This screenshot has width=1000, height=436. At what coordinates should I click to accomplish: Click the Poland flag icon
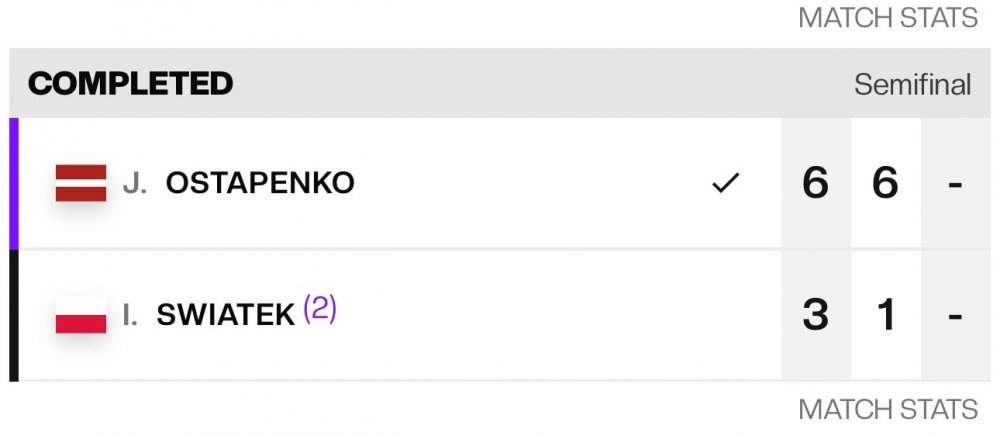(x=80, y=315)
